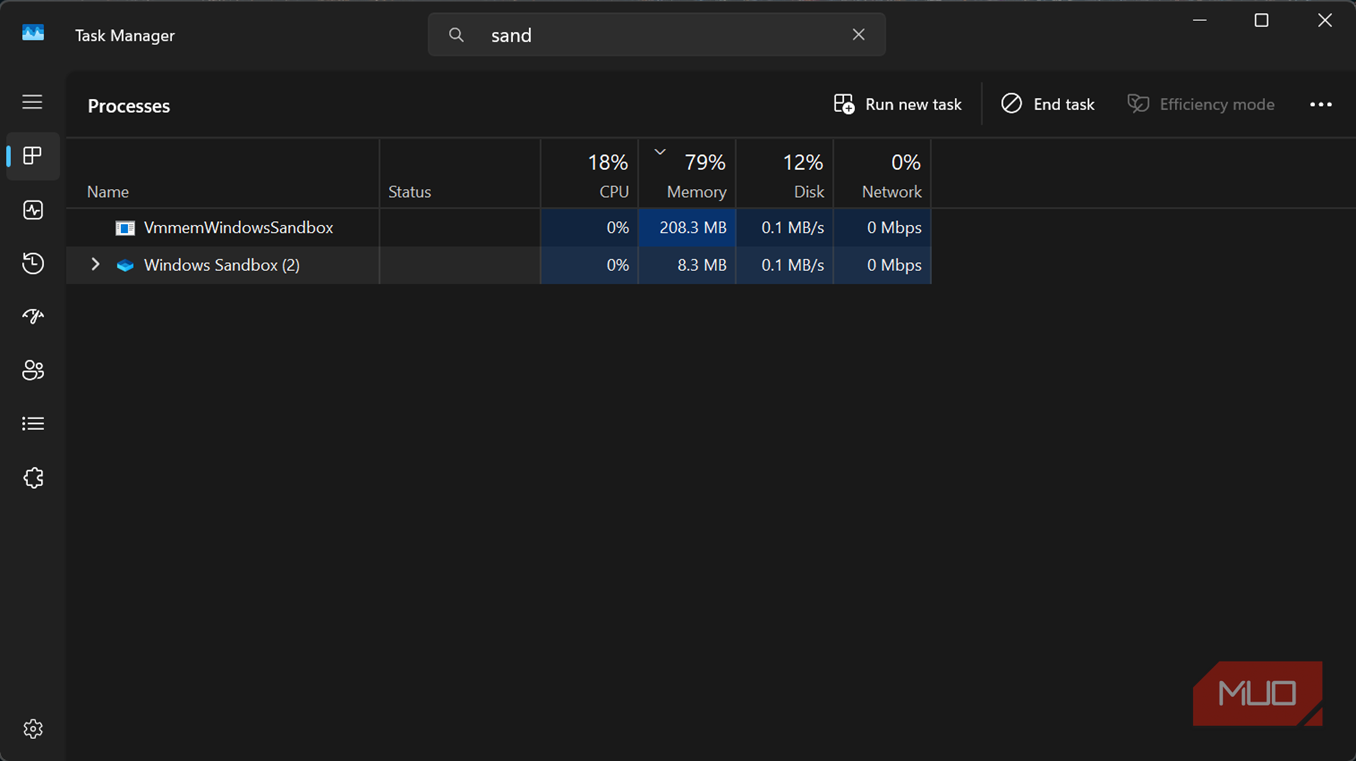Sort by the CPU column header
This screenshot has height=761, width=1356.
click(589, 174)
